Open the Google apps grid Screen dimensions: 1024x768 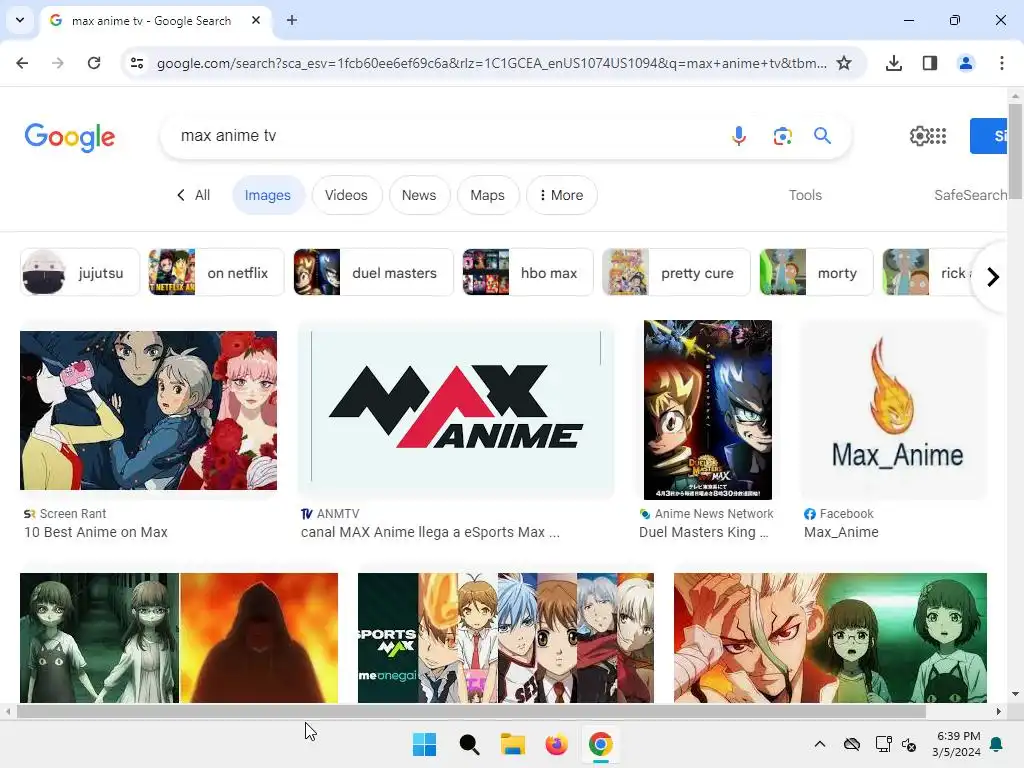[x=938, y=136]
